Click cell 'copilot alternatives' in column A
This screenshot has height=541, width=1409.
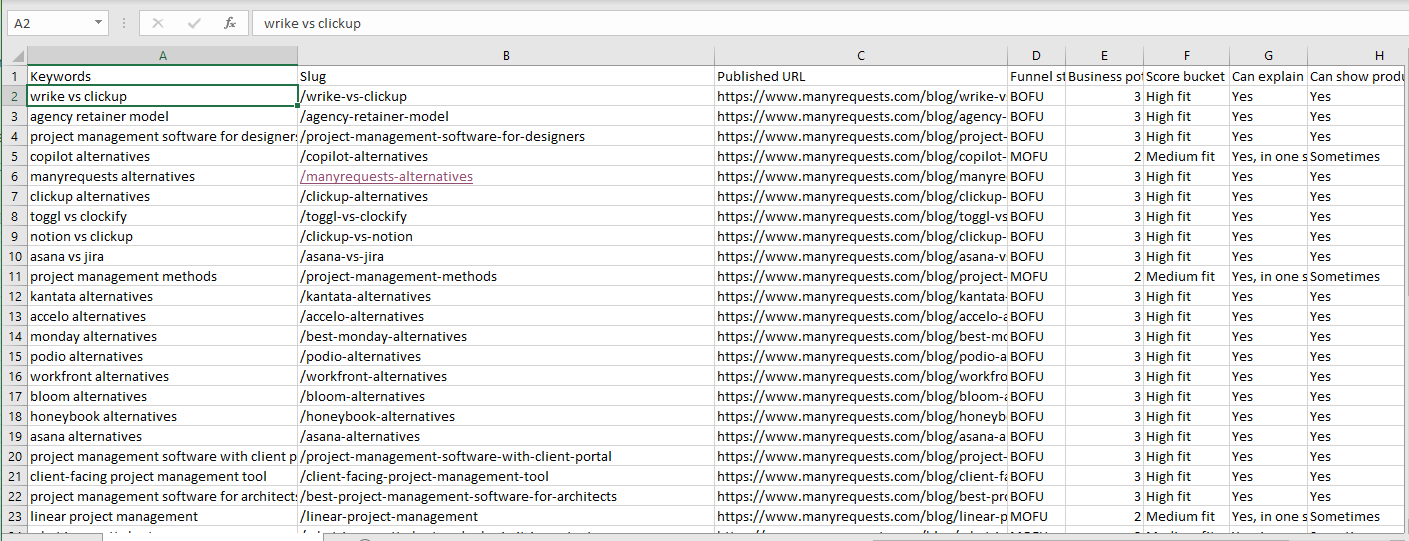[x=163, y=156]
